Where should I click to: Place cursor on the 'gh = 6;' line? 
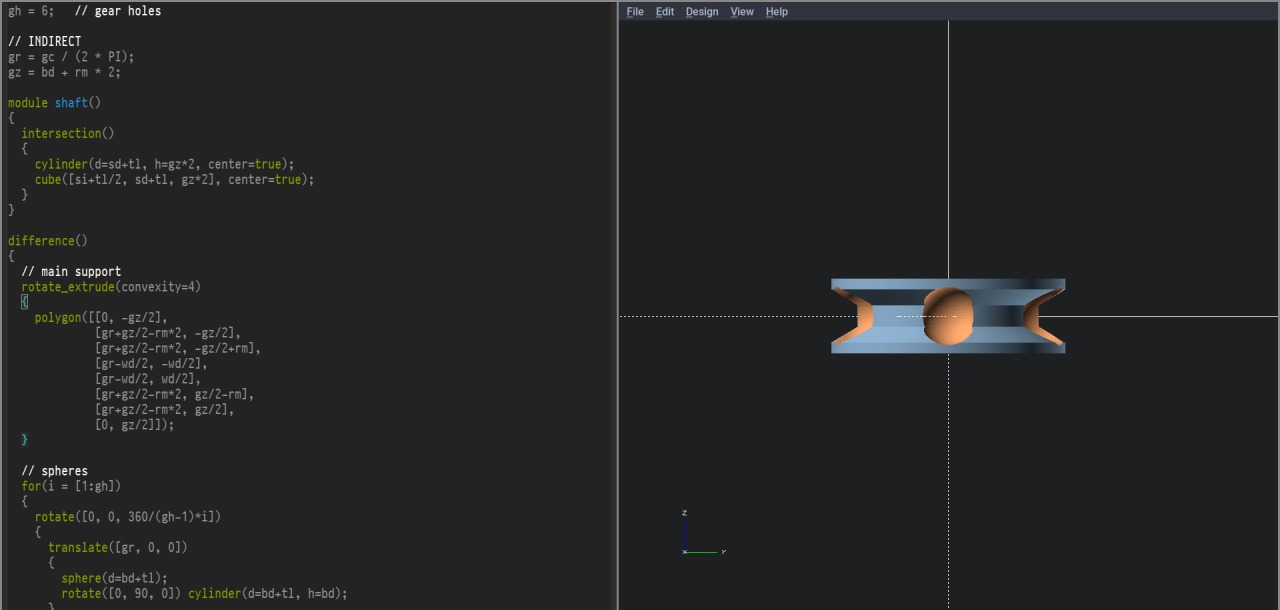pyautogui.click(x=31, y=11)
